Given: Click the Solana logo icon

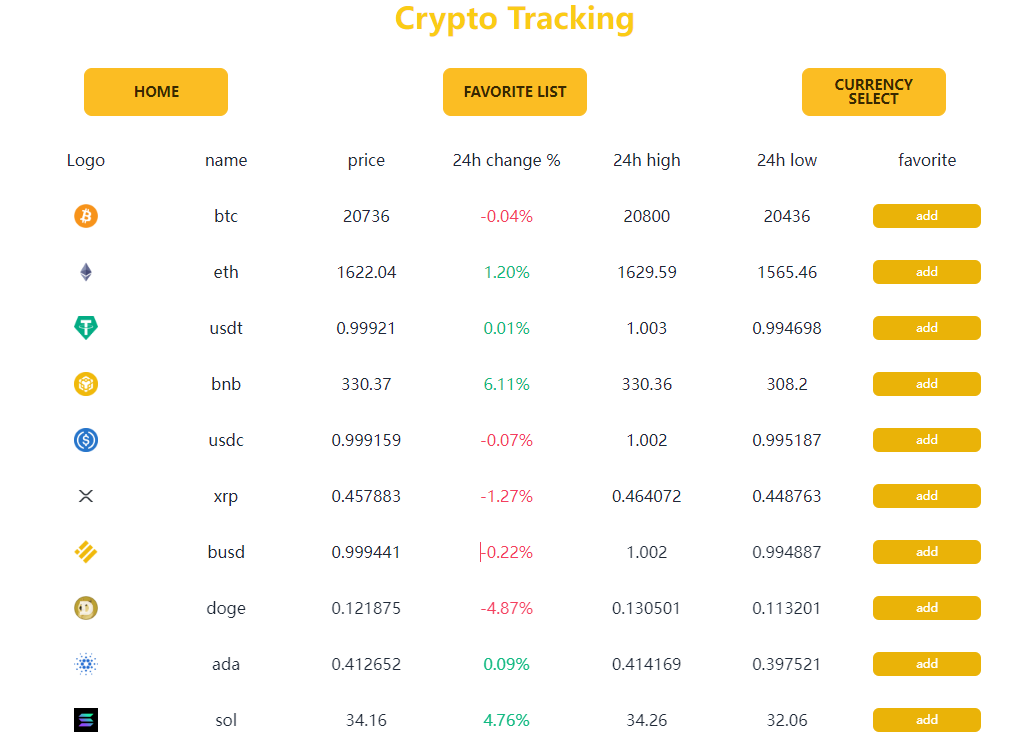Looking at the screenshot, I should coord(85,719).
